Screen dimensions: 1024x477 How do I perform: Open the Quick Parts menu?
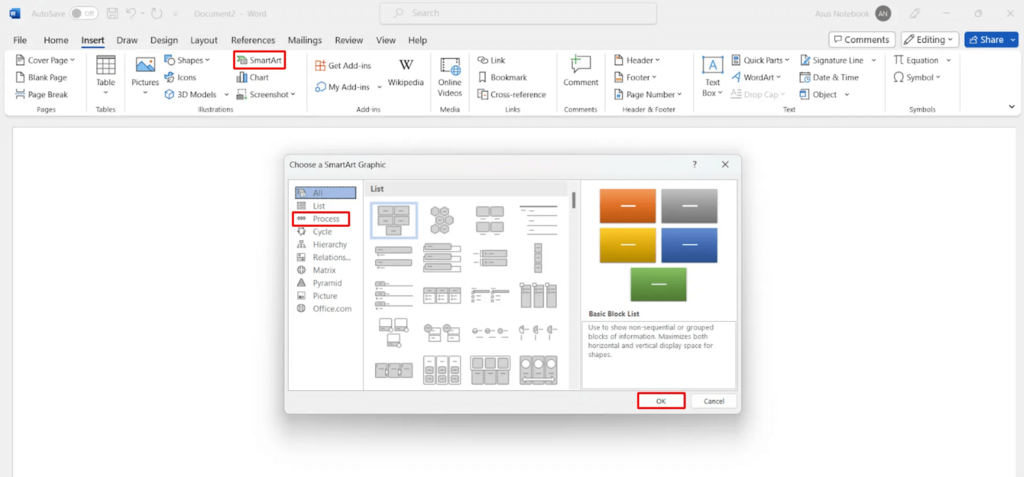[761, 60]
